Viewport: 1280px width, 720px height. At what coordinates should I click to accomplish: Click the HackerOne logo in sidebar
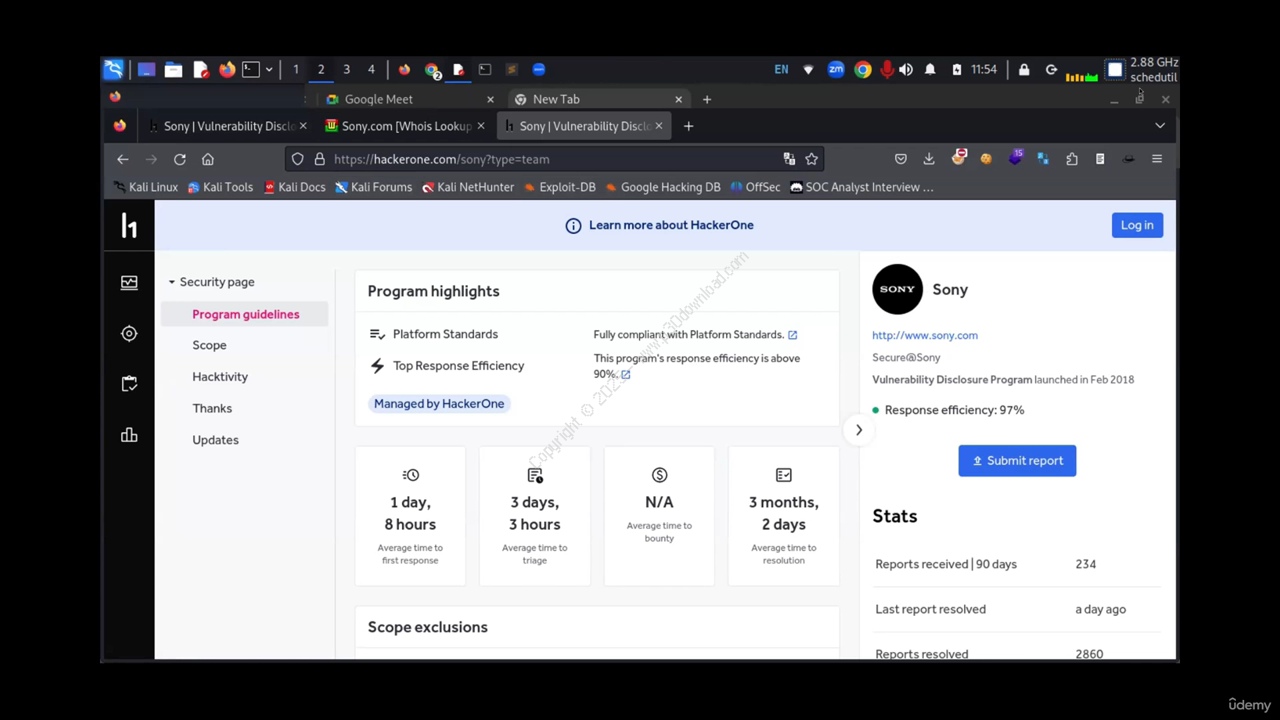click(x=129, y=226)
